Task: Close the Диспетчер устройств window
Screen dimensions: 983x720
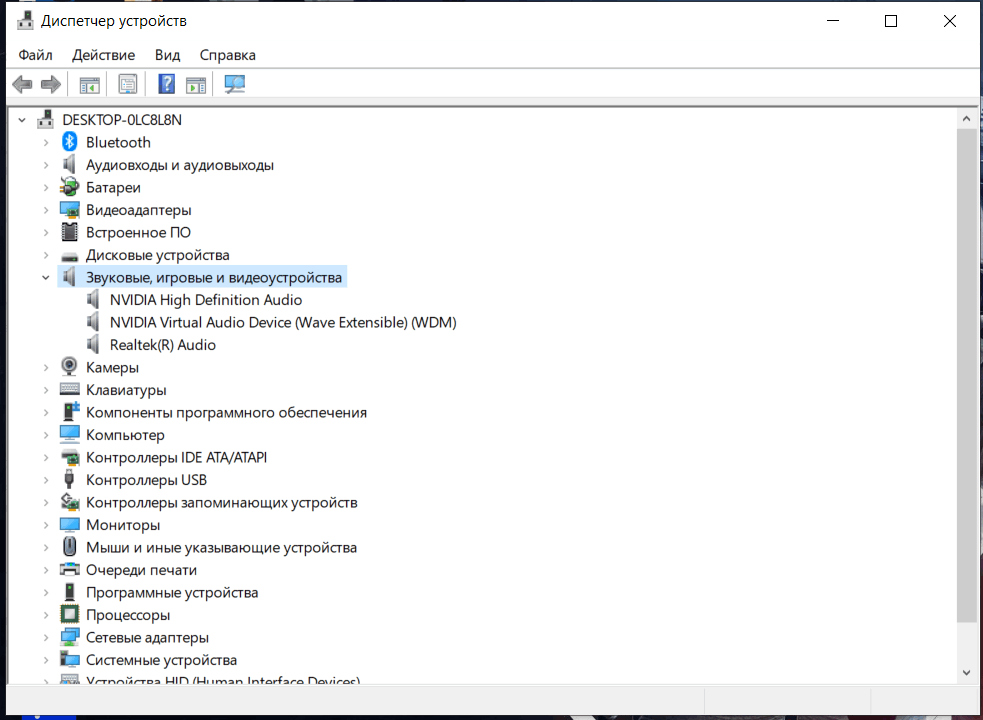Action: (949, 21)
